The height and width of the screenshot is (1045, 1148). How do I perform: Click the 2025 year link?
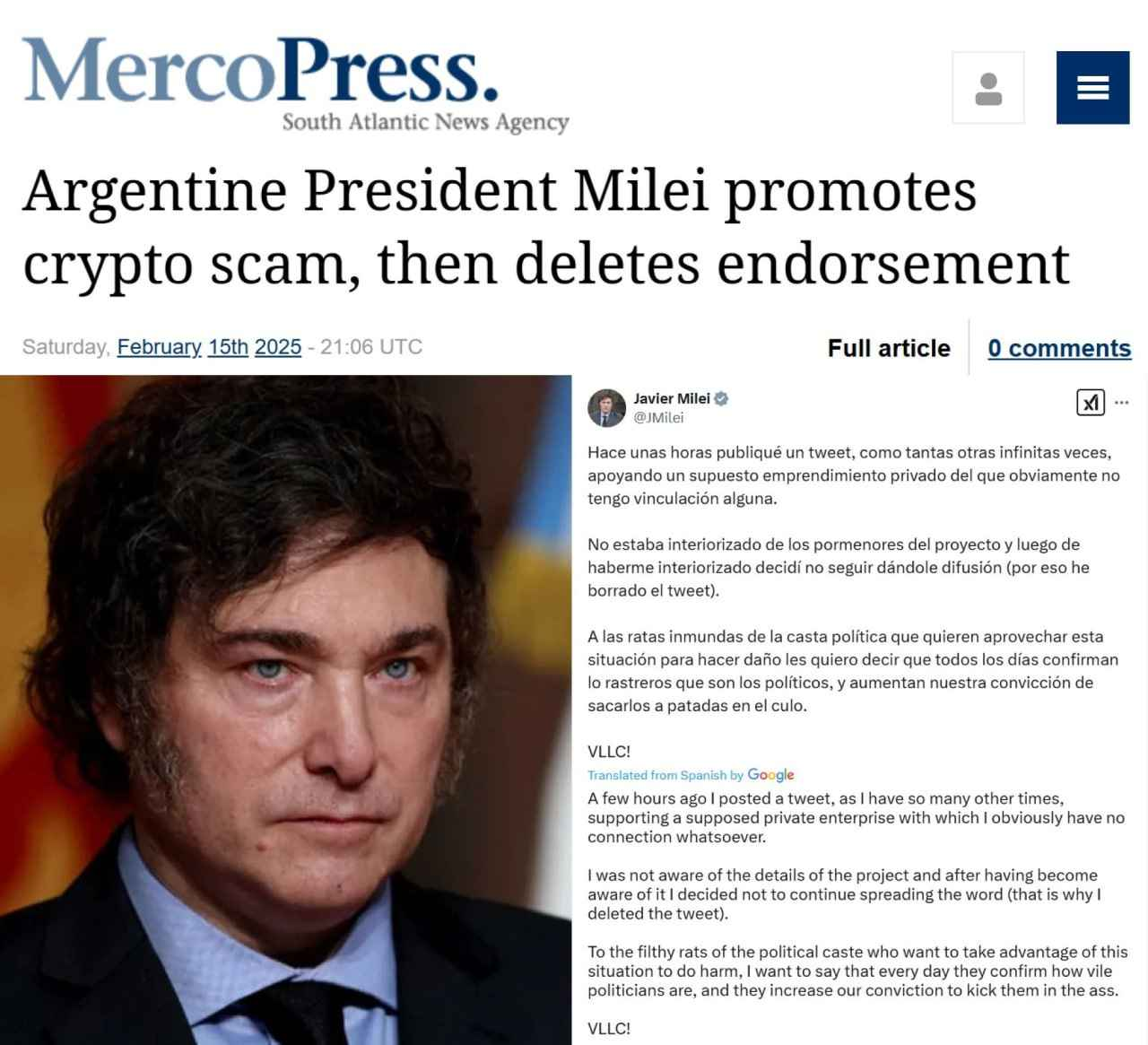click(x=278, y=347)
